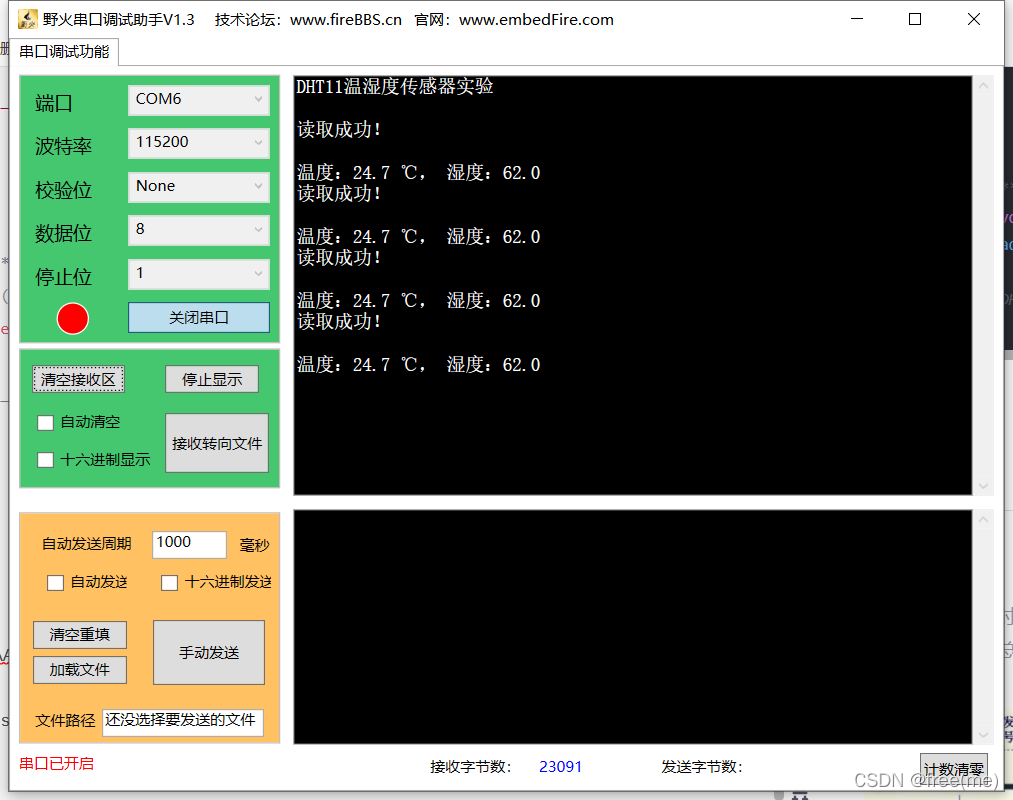The image size is (1013, 800).
Task: Click the receive area scrollbar up arrow
Action: point(983,87)
